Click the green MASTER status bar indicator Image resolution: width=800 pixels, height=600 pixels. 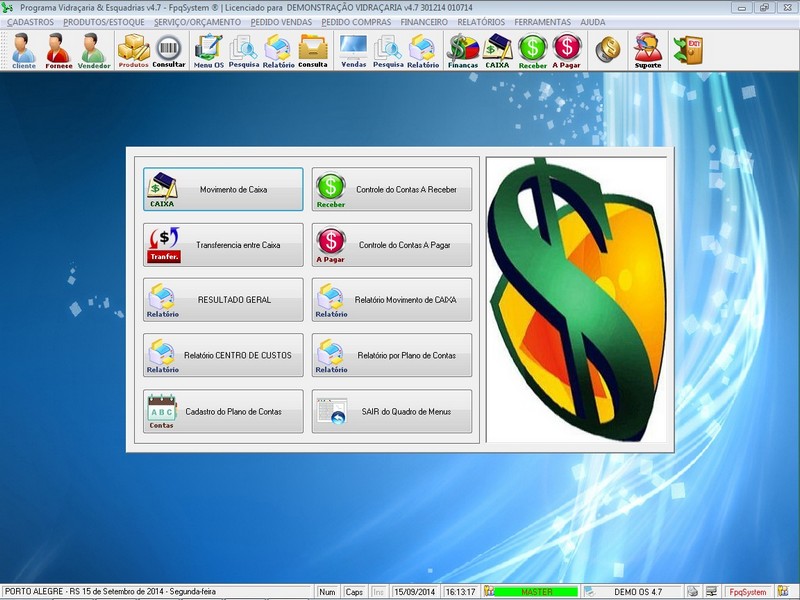click(537, 592)
